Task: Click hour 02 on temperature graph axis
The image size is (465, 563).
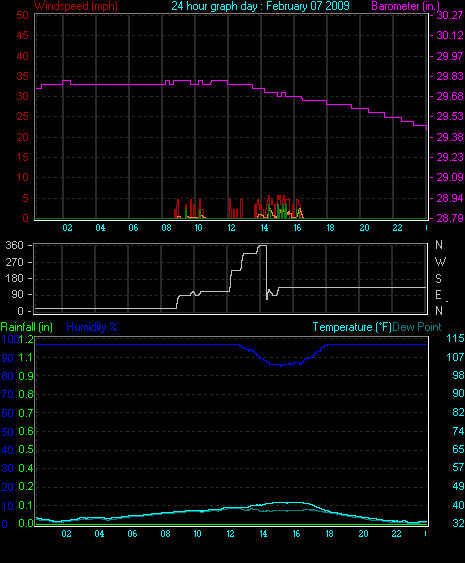Action: (66, 534)
